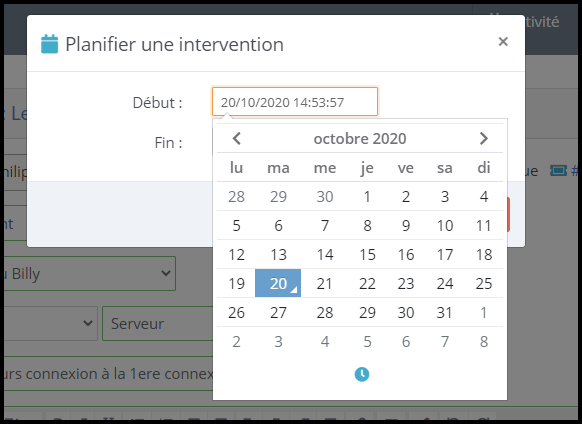
Task: Click the calendar icon in dialog title
Action: (49, 44)
